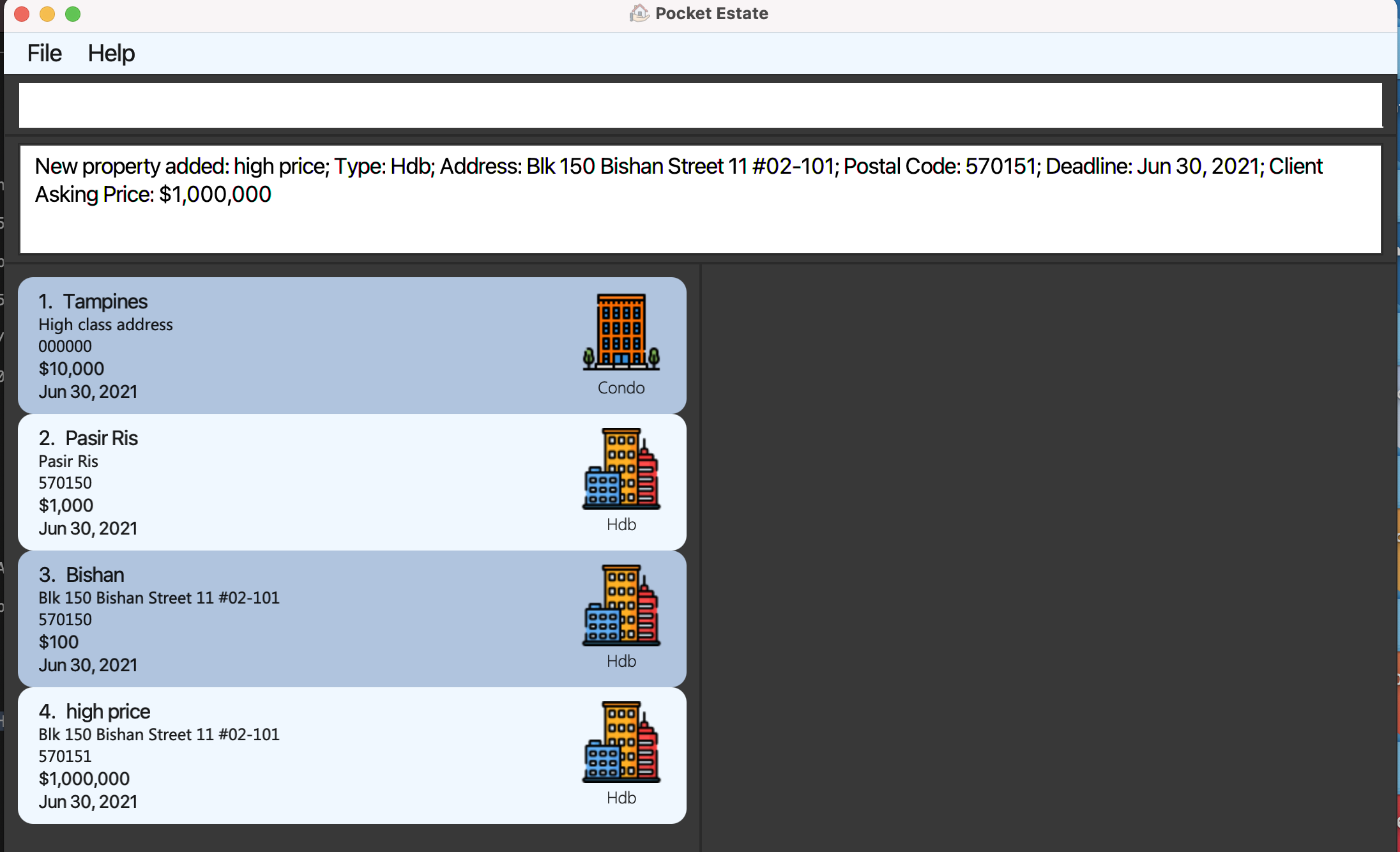The width and height of the screenshot is (1400, 852).
Task: Click the 'Jun 30, 2021' deadline under Bishan
Action: [88, 665]
